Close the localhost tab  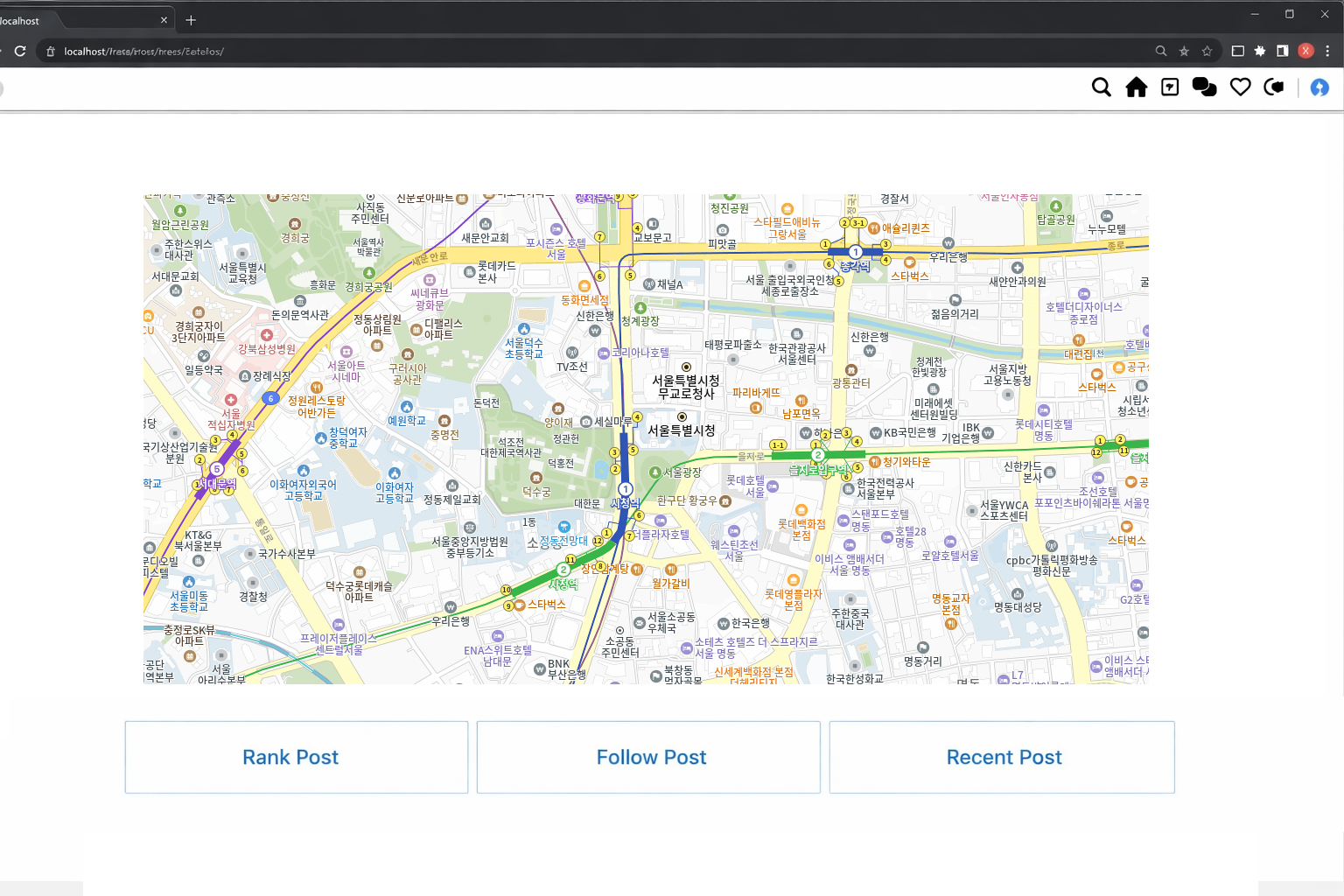tap(164, 20)
